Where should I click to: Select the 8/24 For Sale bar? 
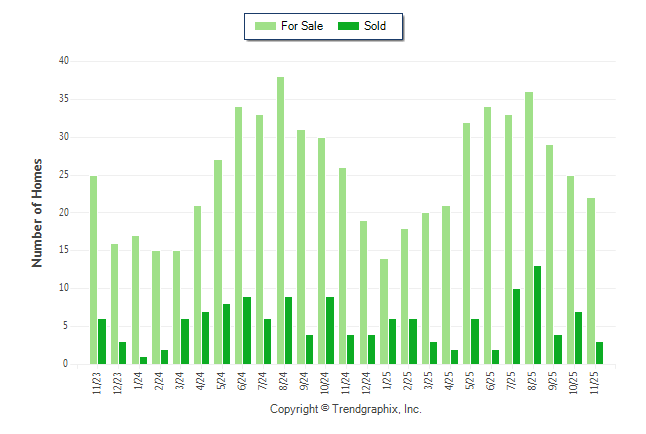[281, 220]
